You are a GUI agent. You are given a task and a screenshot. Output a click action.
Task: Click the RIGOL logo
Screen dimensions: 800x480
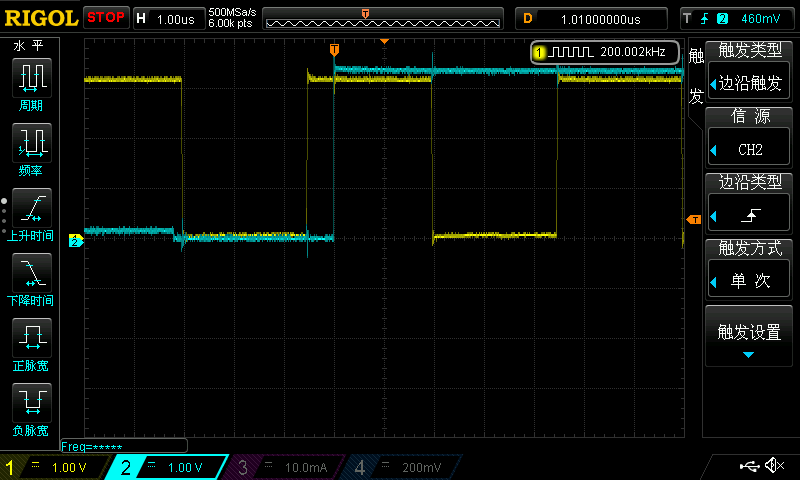click(x=41, y=18)
